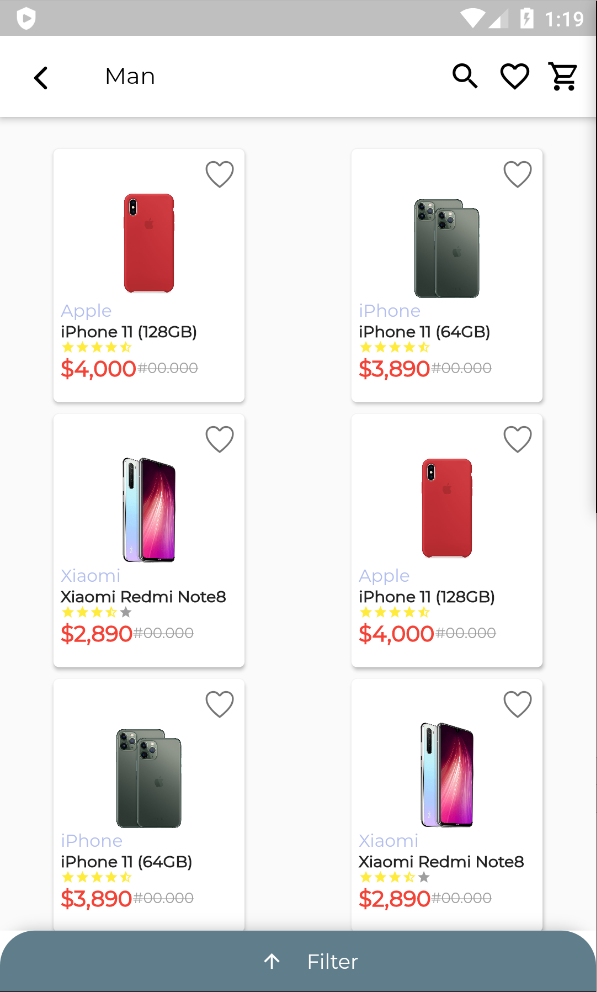Select the Xiaomi brand link in bottom-right card
This screenshot has height=992, width=597.
tap(388, 841)
